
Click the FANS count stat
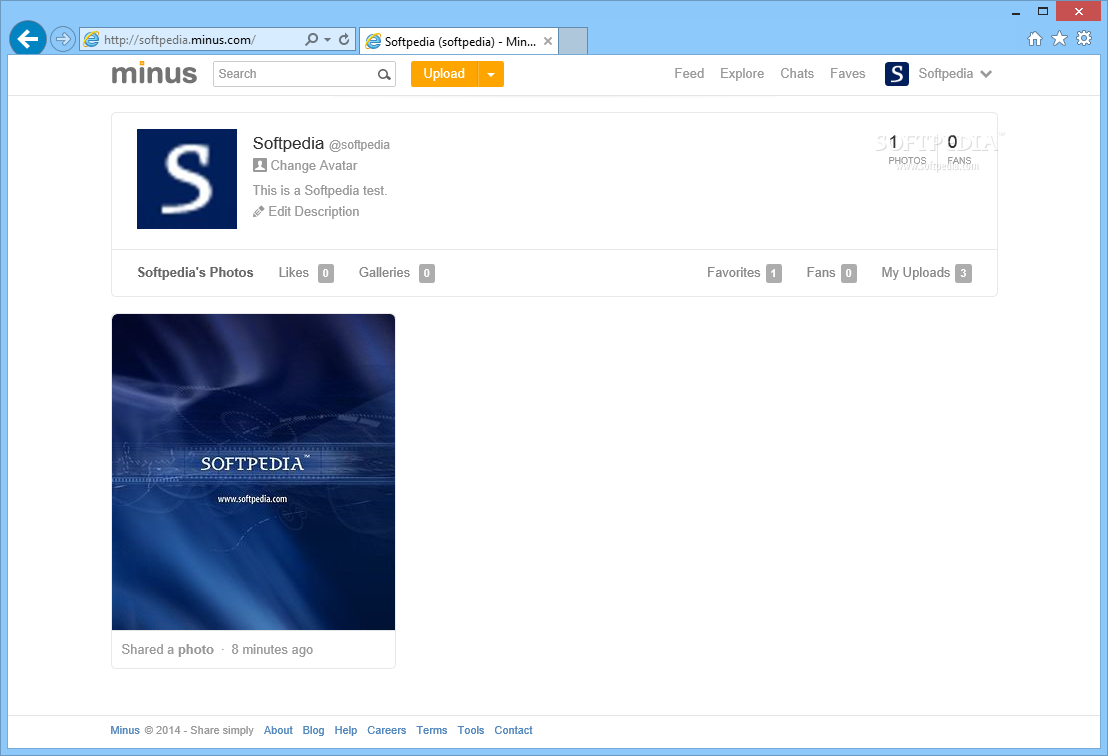959,150
